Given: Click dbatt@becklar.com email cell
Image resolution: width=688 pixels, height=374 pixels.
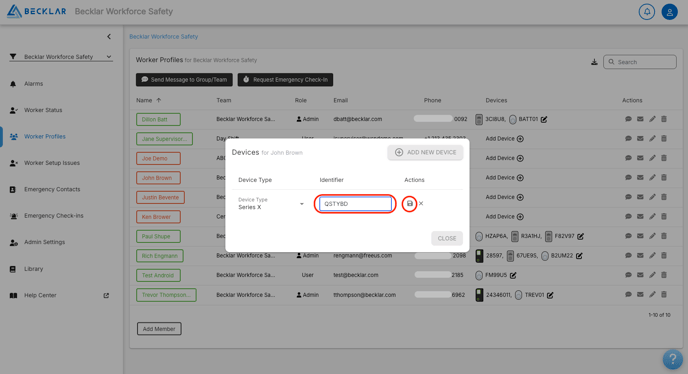Looking at the screenshot, I should click(358, 119).
